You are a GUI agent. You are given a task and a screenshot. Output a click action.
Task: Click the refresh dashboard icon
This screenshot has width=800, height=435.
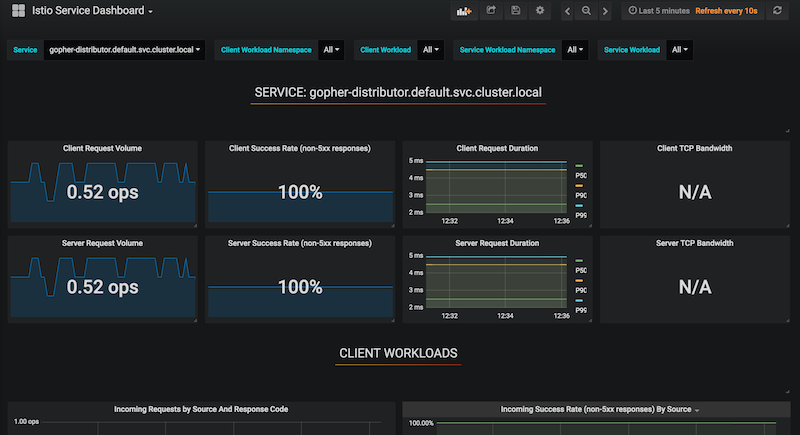click(777, 11)
